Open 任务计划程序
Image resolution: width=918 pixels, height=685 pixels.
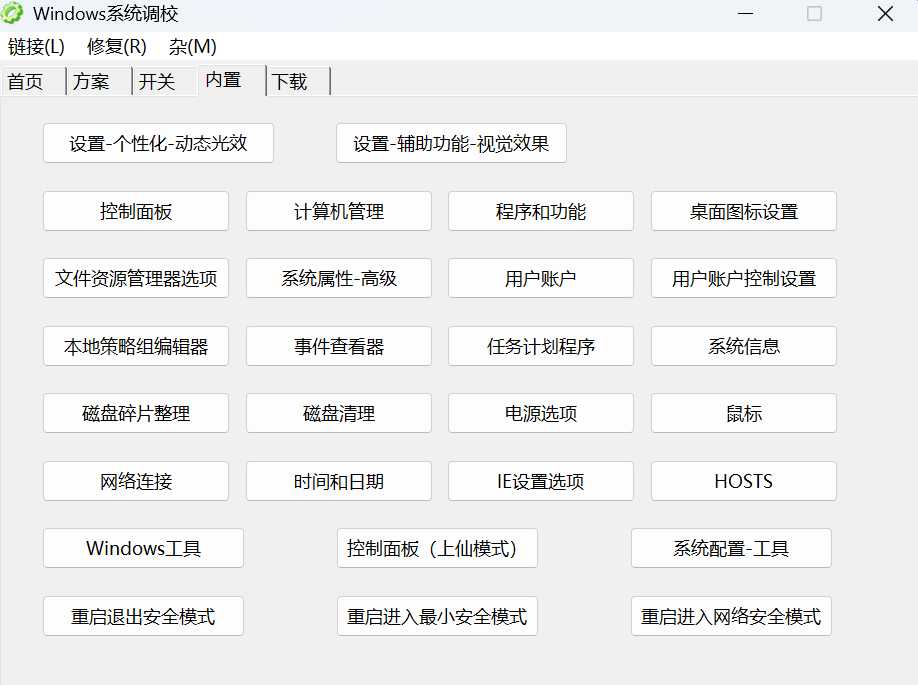coord(541,346)
